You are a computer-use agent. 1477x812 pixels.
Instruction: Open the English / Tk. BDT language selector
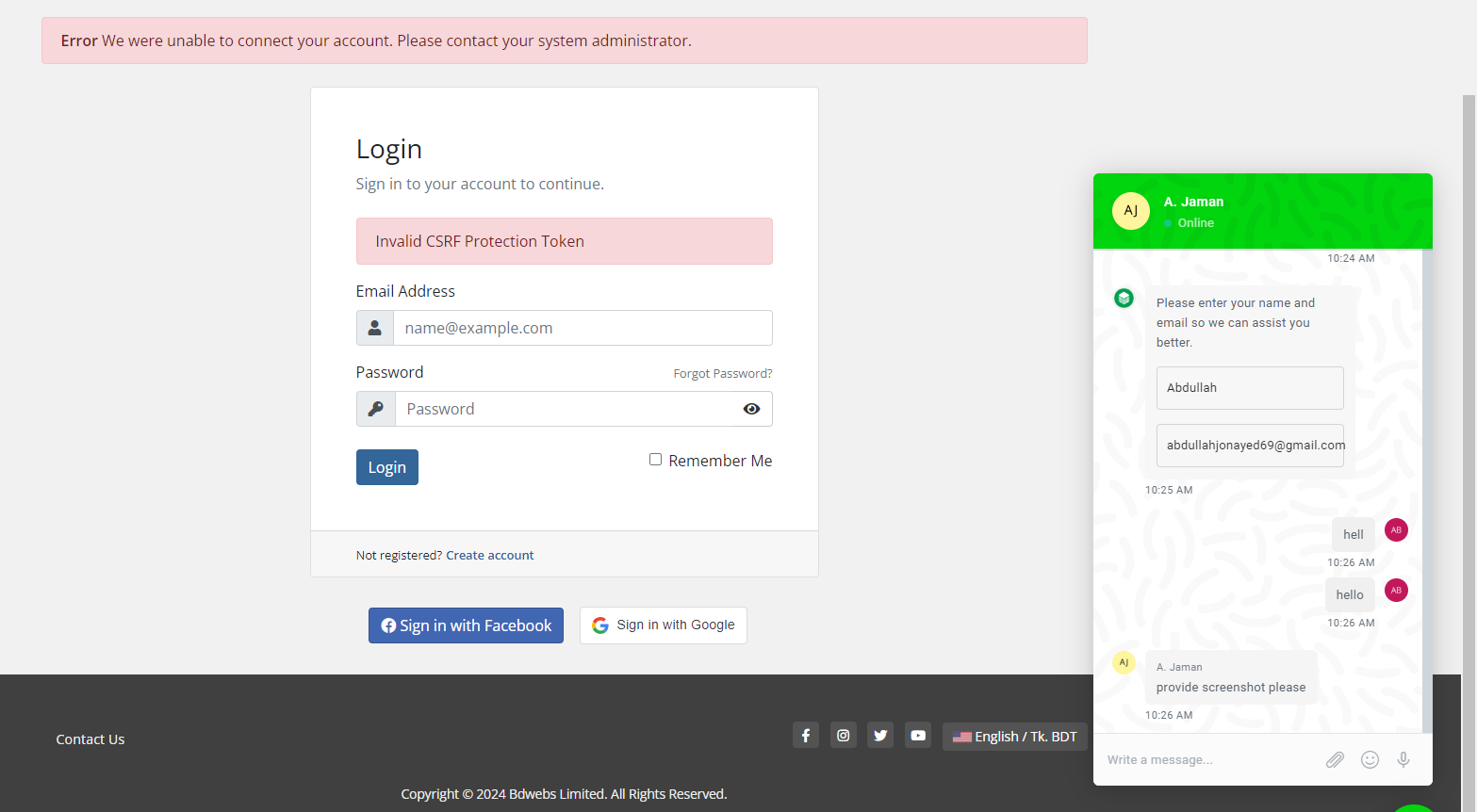pos(1015,737)
